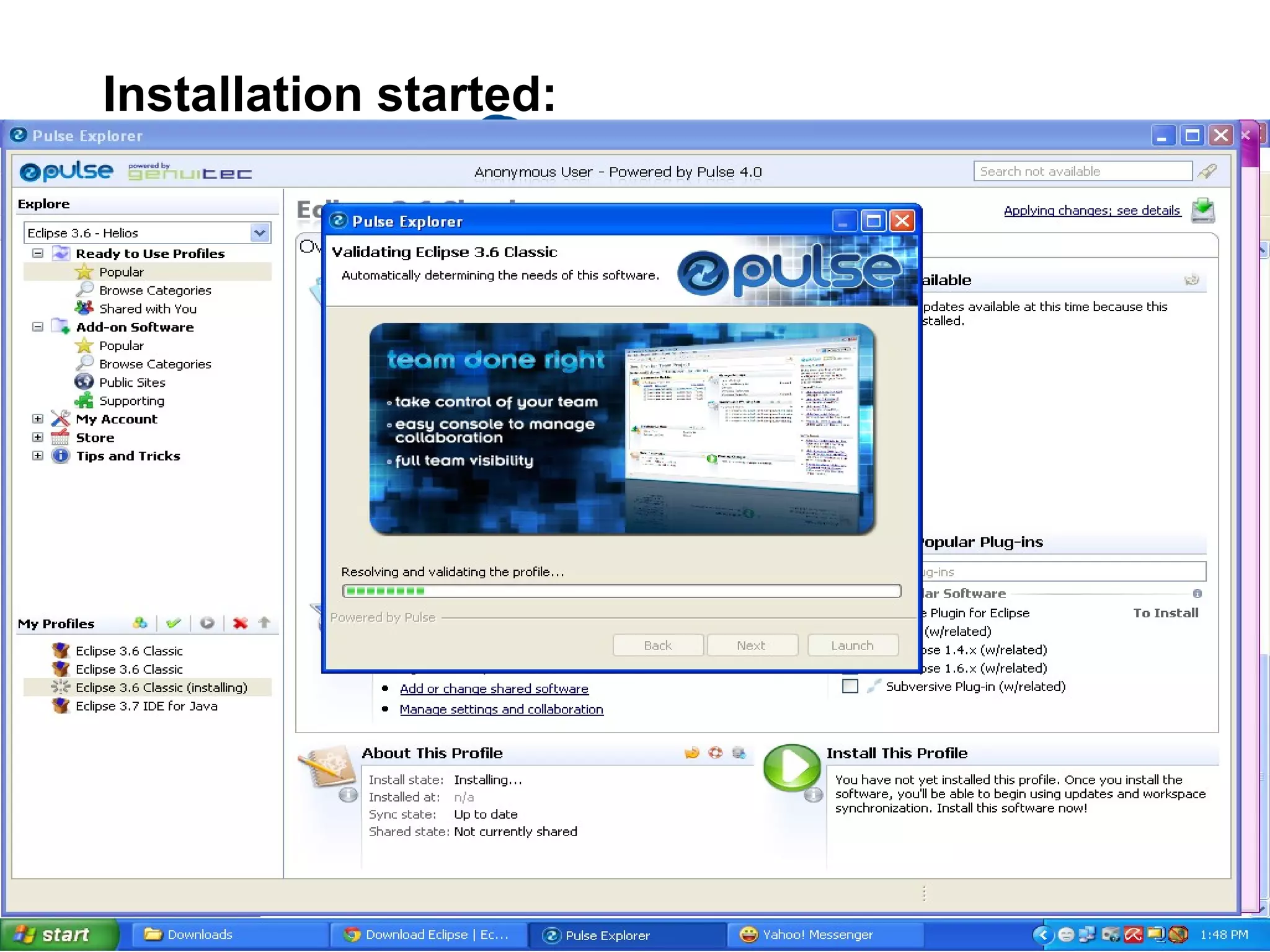Click the Next button in dialog

pyautogui.click(x=752, y=645)
